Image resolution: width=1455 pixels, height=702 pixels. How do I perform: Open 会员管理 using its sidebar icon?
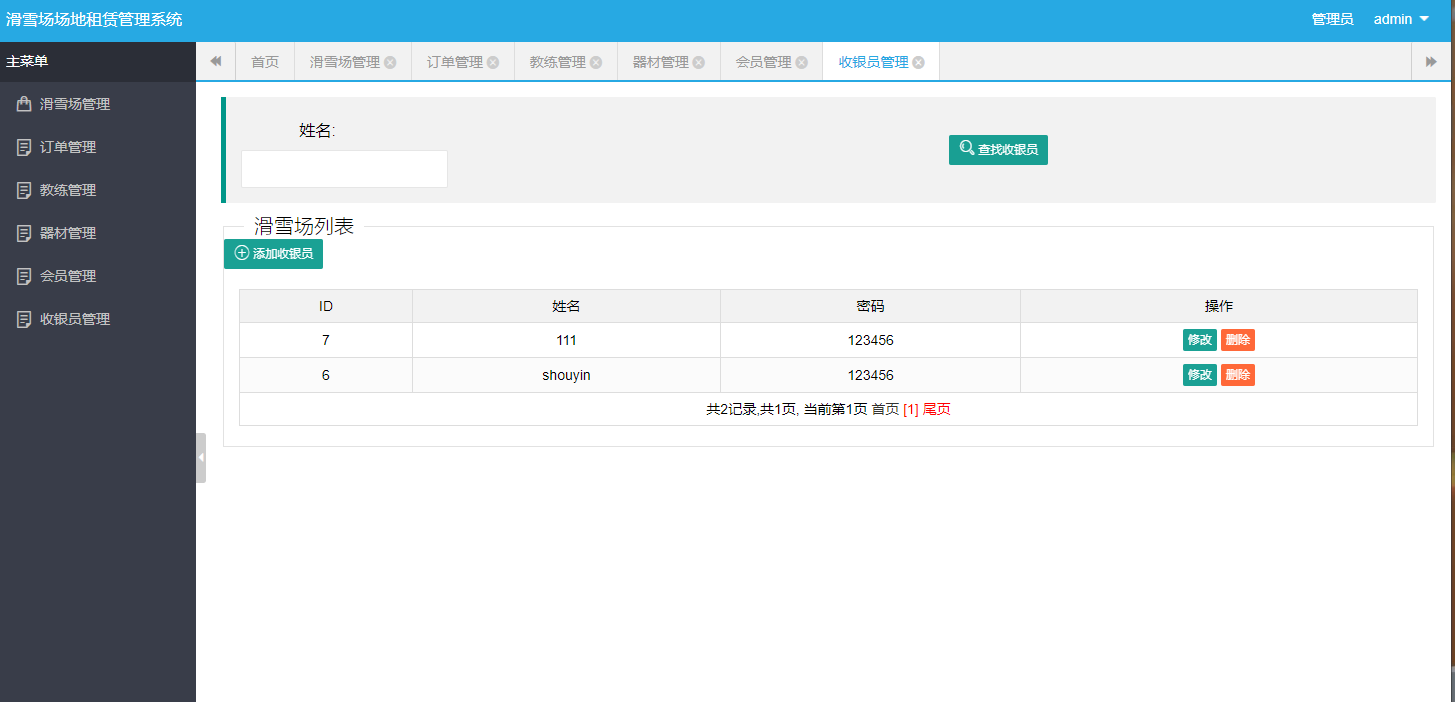pos(23,275)
